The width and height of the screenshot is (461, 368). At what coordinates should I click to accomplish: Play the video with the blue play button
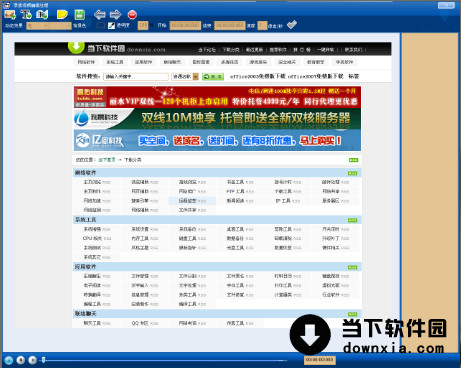[9, 360]
